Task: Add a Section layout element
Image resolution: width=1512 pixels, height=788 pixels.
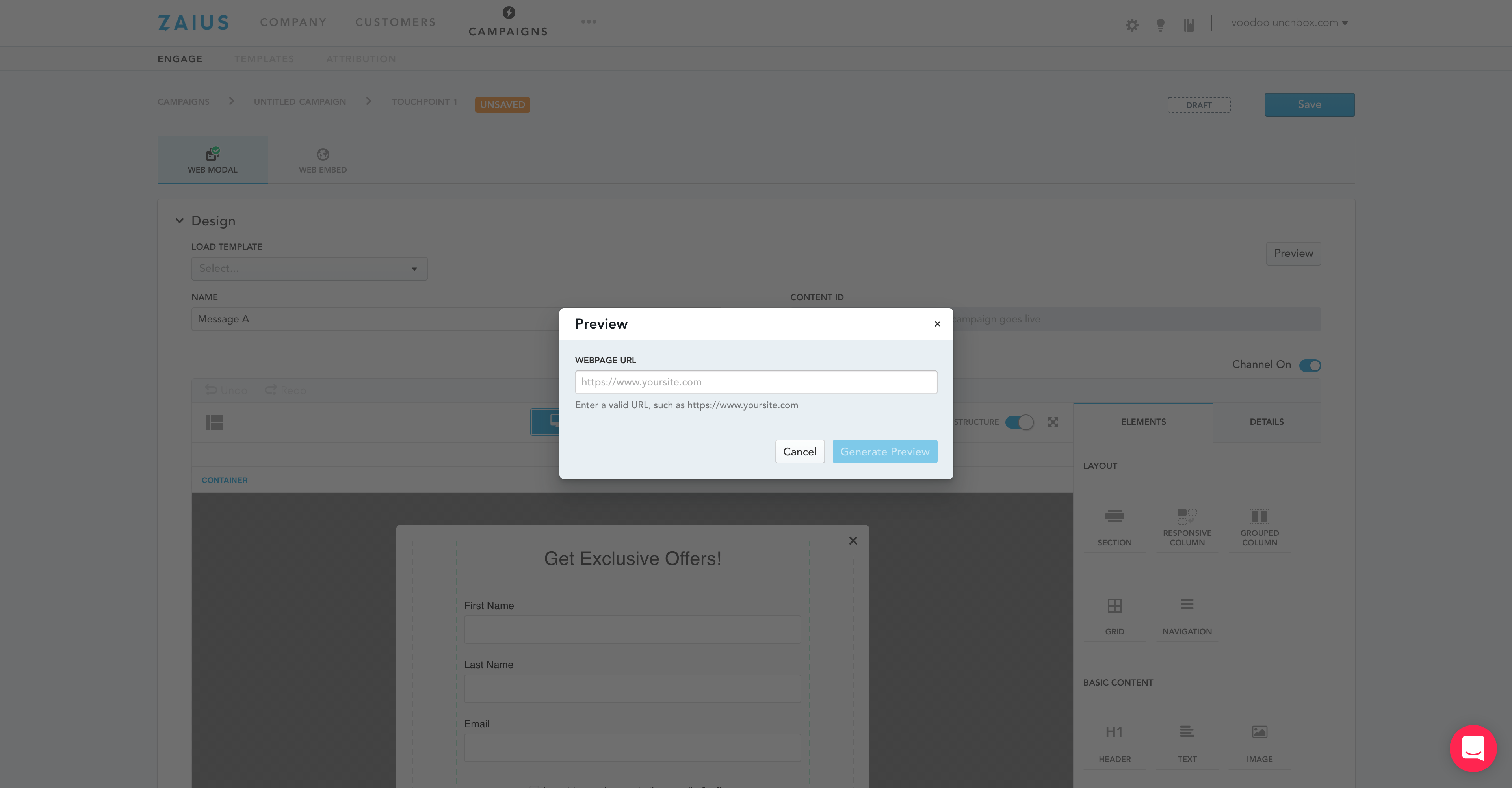Action: 1114,527
